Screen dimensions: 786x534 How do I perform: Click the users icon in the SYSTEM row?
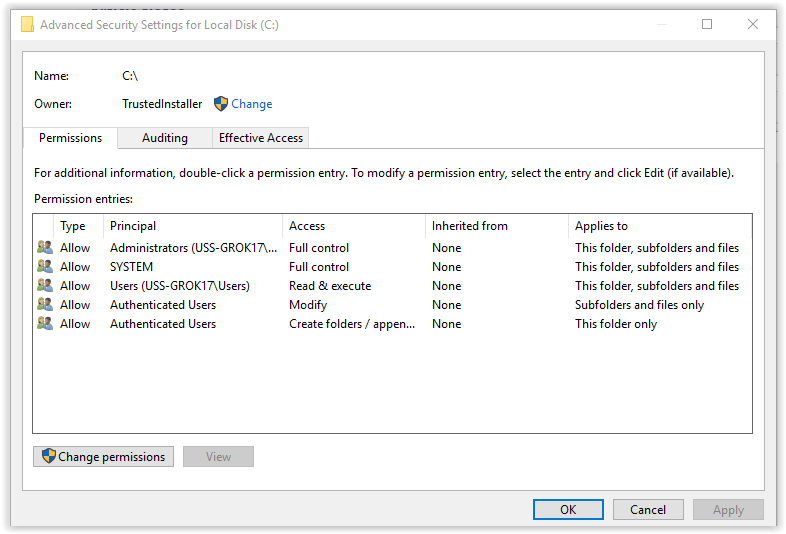coord(45,266)
